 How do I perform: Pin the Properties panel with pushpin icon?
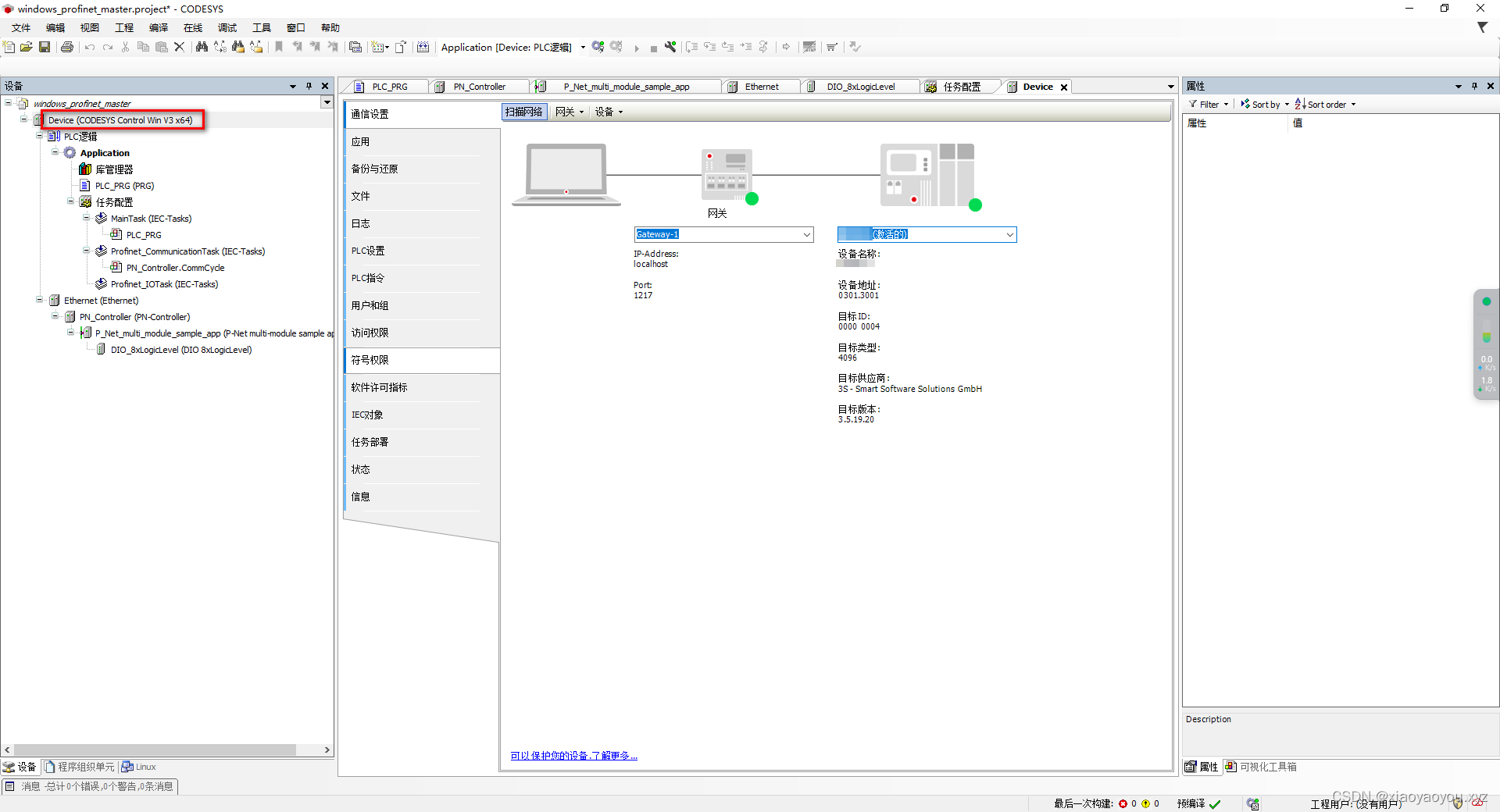click(1474, 86)
